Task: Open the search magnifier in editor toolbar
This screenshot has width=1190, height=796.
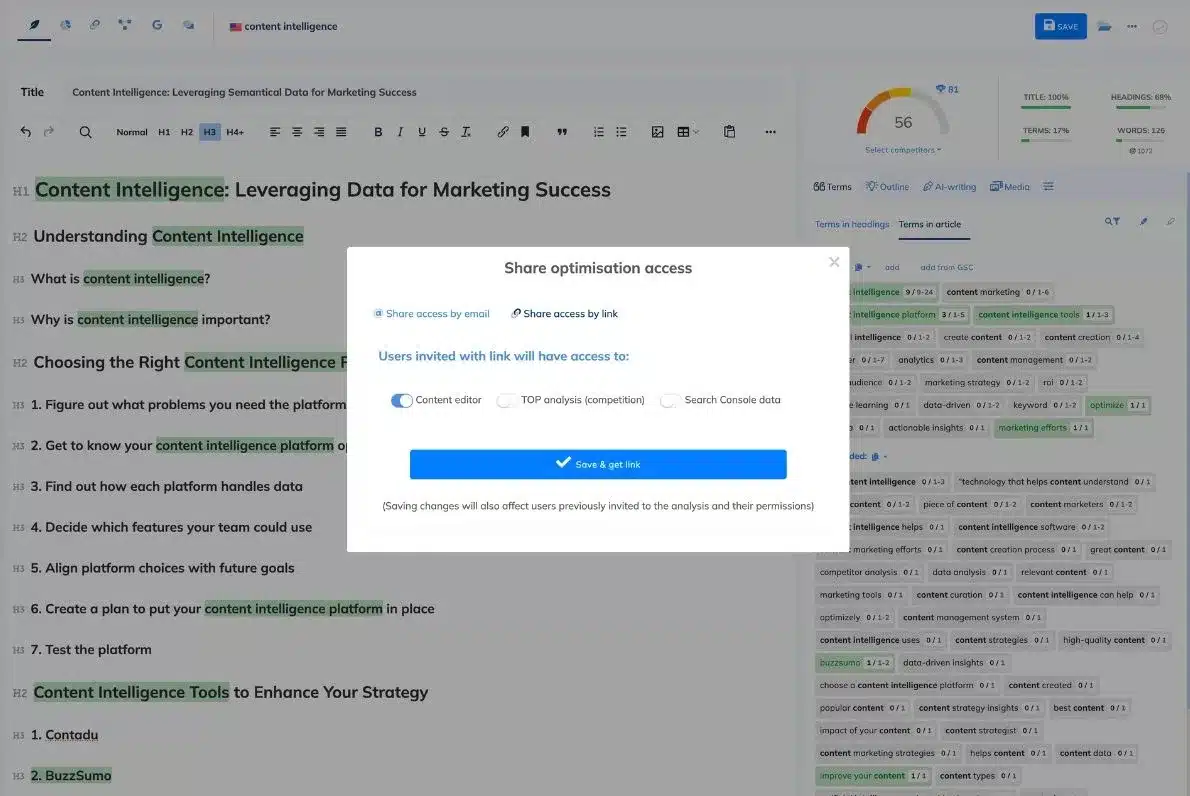Action: (x=85, y=132)
